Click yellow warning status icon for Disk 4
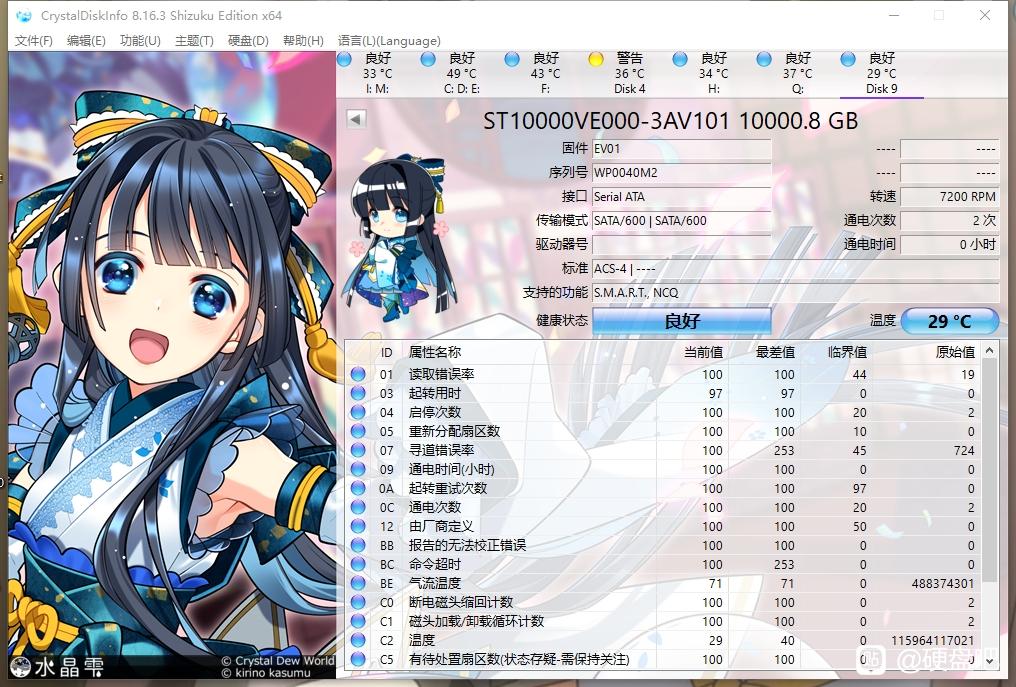Image resolution: width=1016 pixels, height=687 pixels. 595,59
